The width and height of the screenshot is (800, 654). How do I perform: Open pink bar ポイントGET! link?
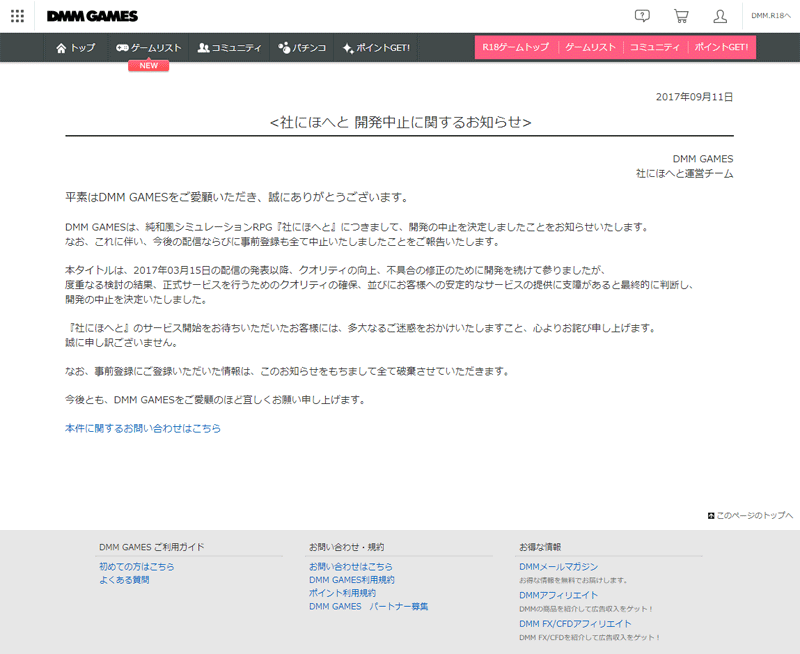pos(721,47)
